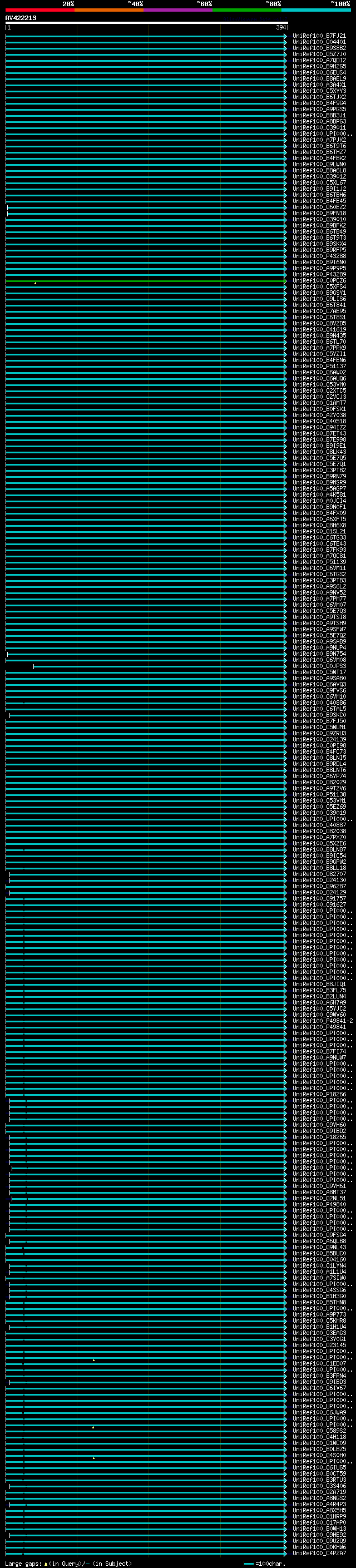Select hit UniRef100_C5XFS4
The image size is (356, 1568).
pos(319,286)
